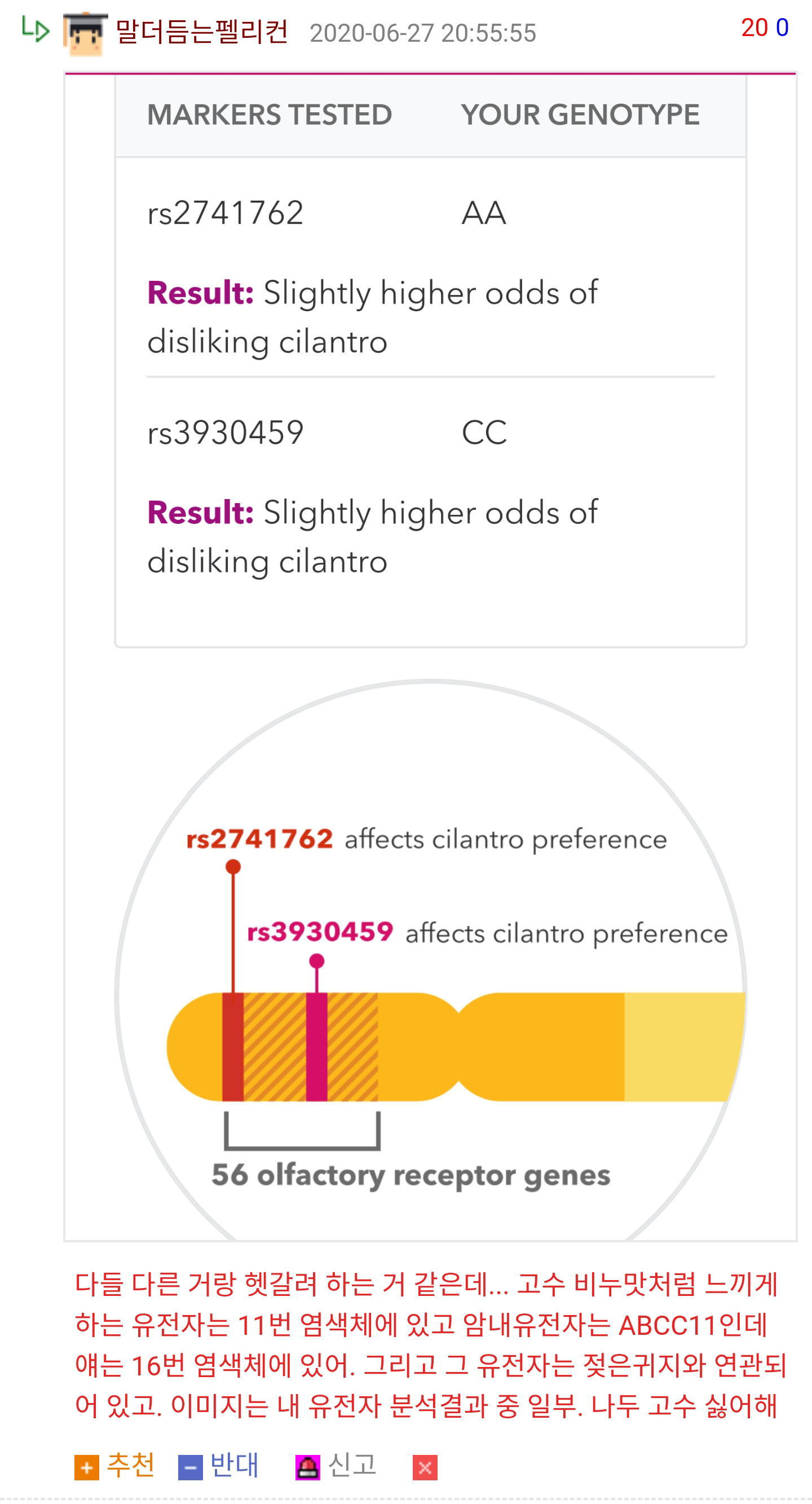Click the 신고 report text
The width and height of the screenshot is (812, 1504).
click(x=352, y=1465)
